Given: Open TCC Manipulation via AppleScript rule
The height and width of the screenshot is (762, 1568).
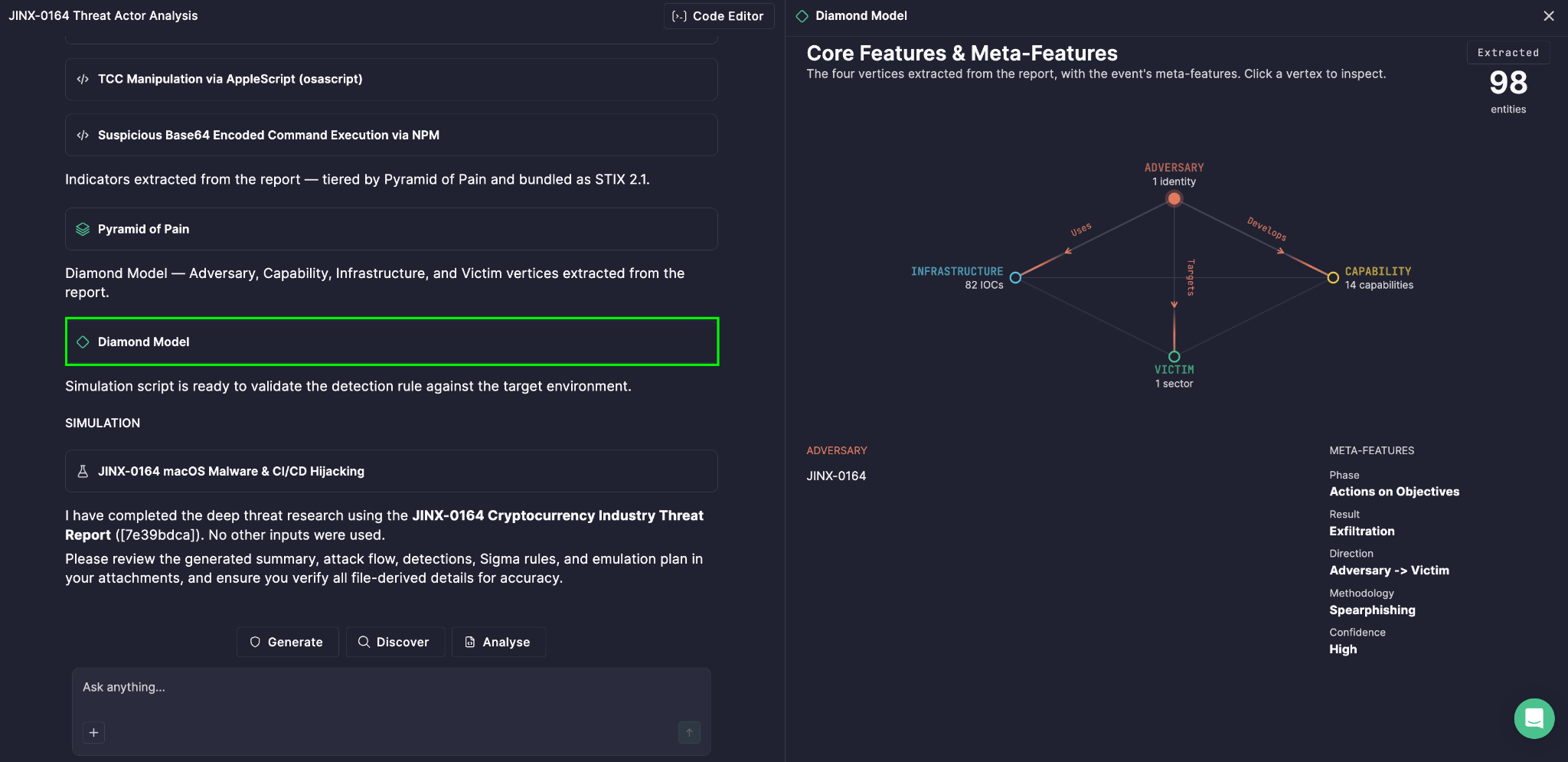Looking at the screenshot, I should pos(391,80).
